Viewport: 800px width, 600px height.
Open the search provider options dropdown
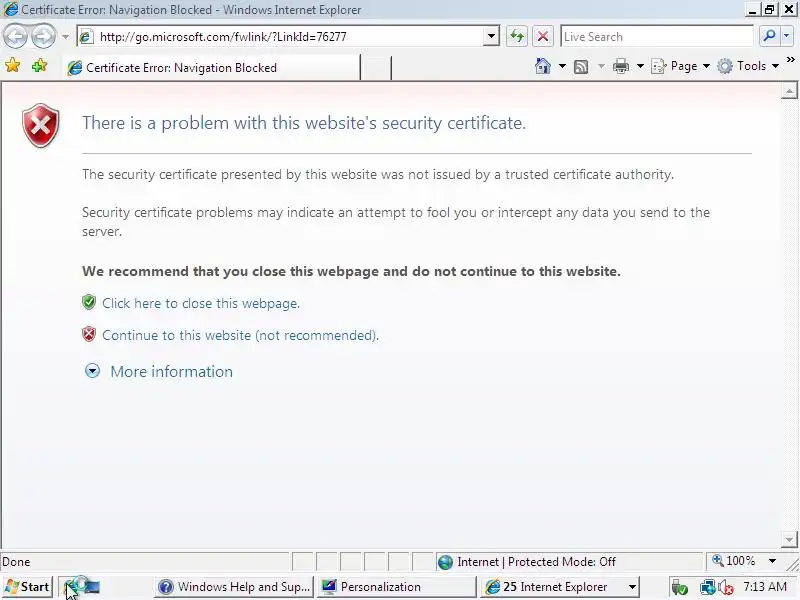click(787, 36)
